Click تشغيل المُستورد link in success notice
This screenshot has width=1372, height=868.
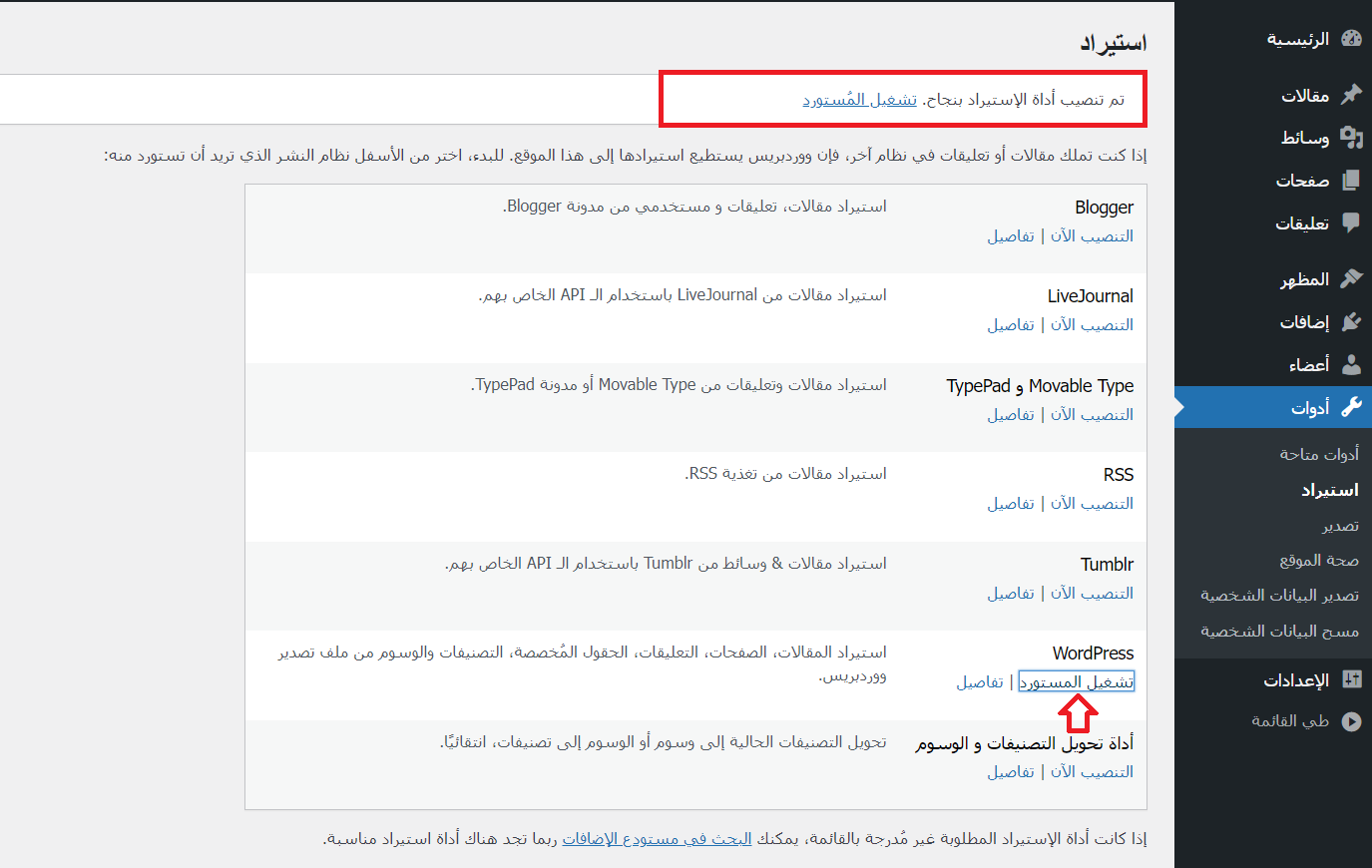[859, 100]
